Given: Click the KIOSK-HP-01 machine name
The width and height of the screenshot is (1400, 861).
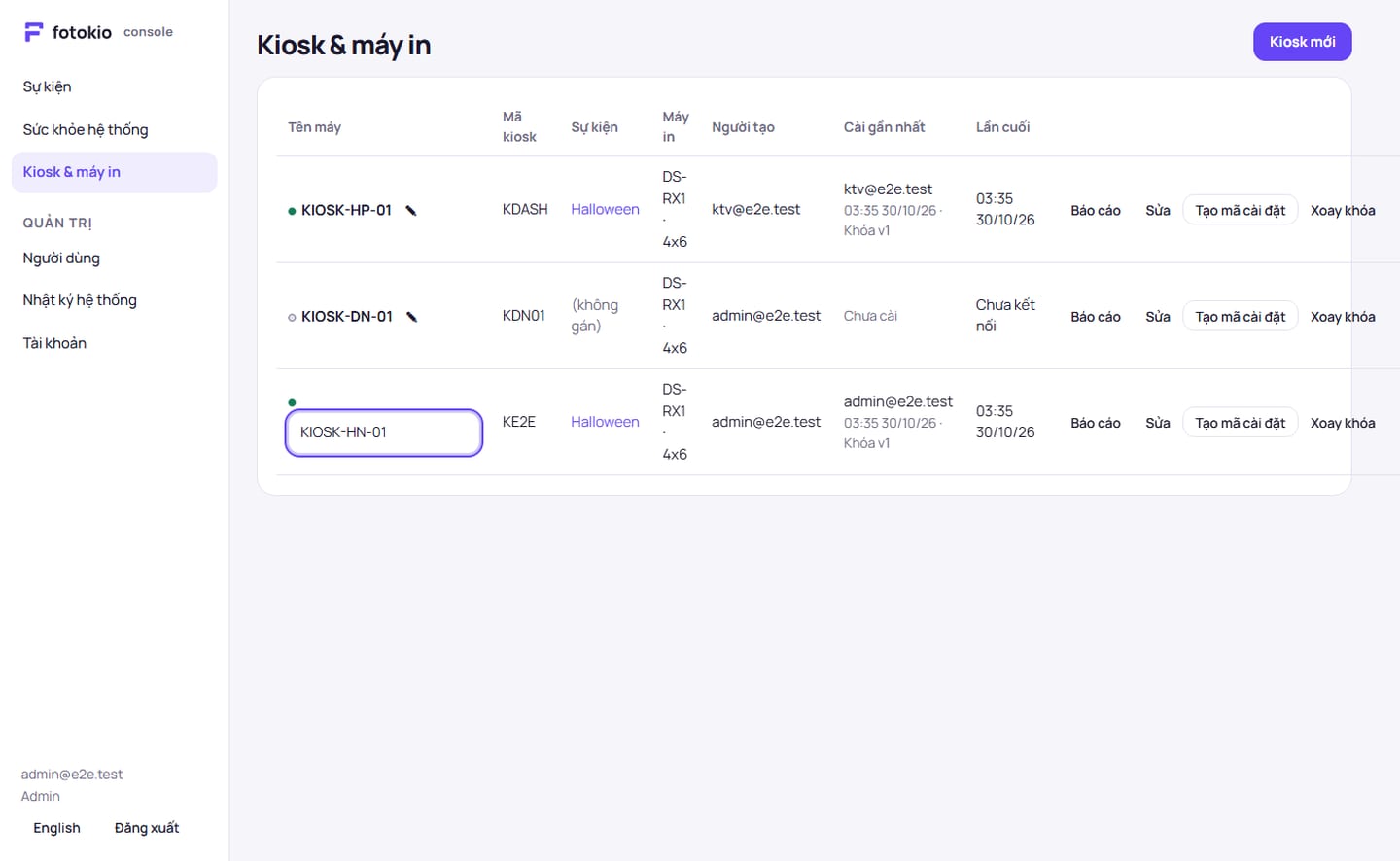Looking at the screenshot, I should click(x=346, y=210).
